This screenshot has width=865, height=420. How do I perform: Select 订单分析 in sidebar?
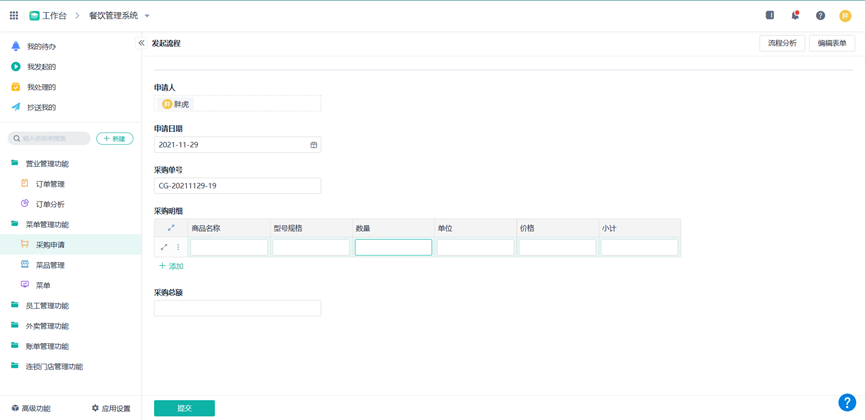[50, 204]
